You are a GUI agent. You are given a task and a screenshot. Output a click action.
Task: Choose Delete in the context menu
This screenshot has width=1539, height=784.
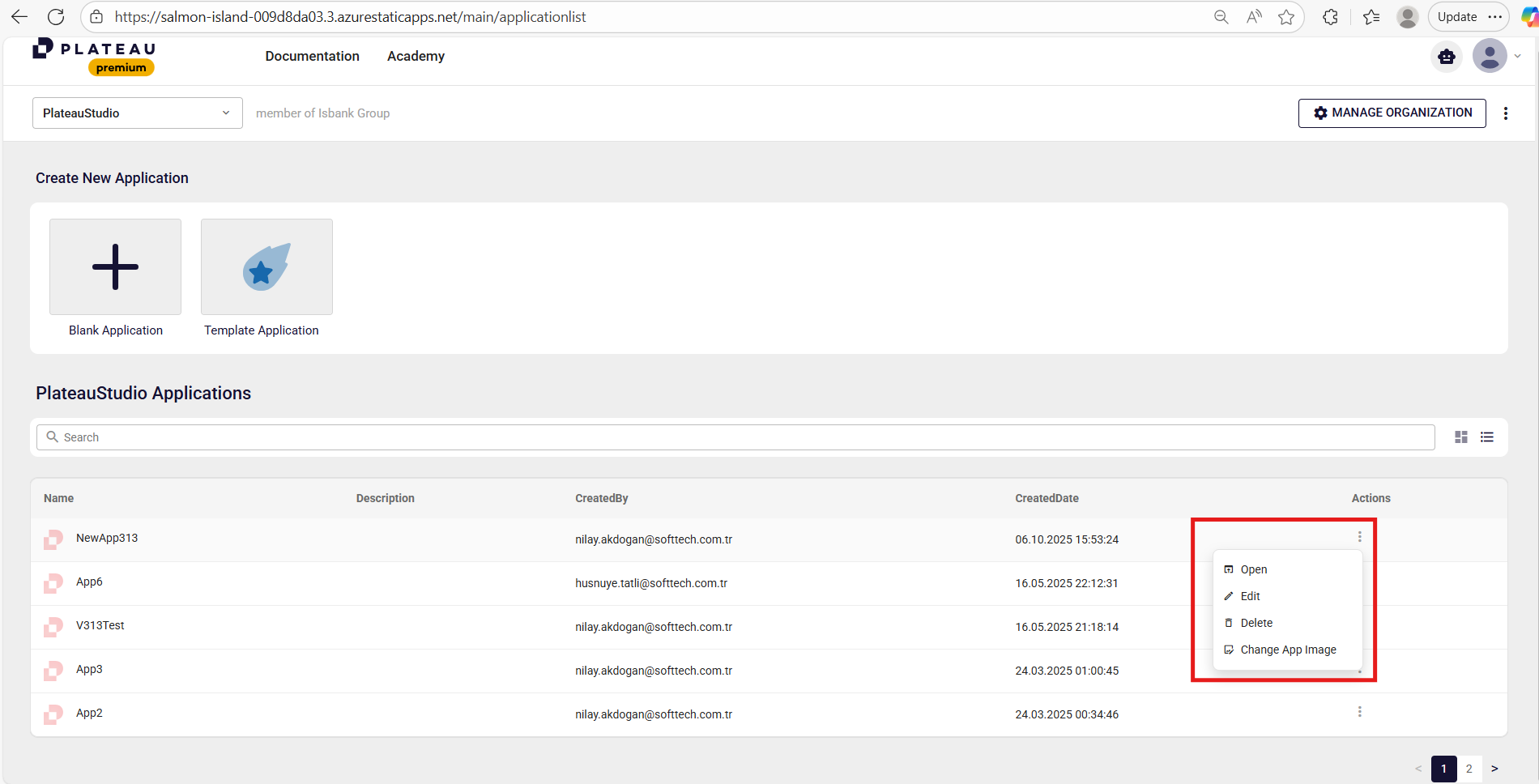click(x=1255, y=623)
